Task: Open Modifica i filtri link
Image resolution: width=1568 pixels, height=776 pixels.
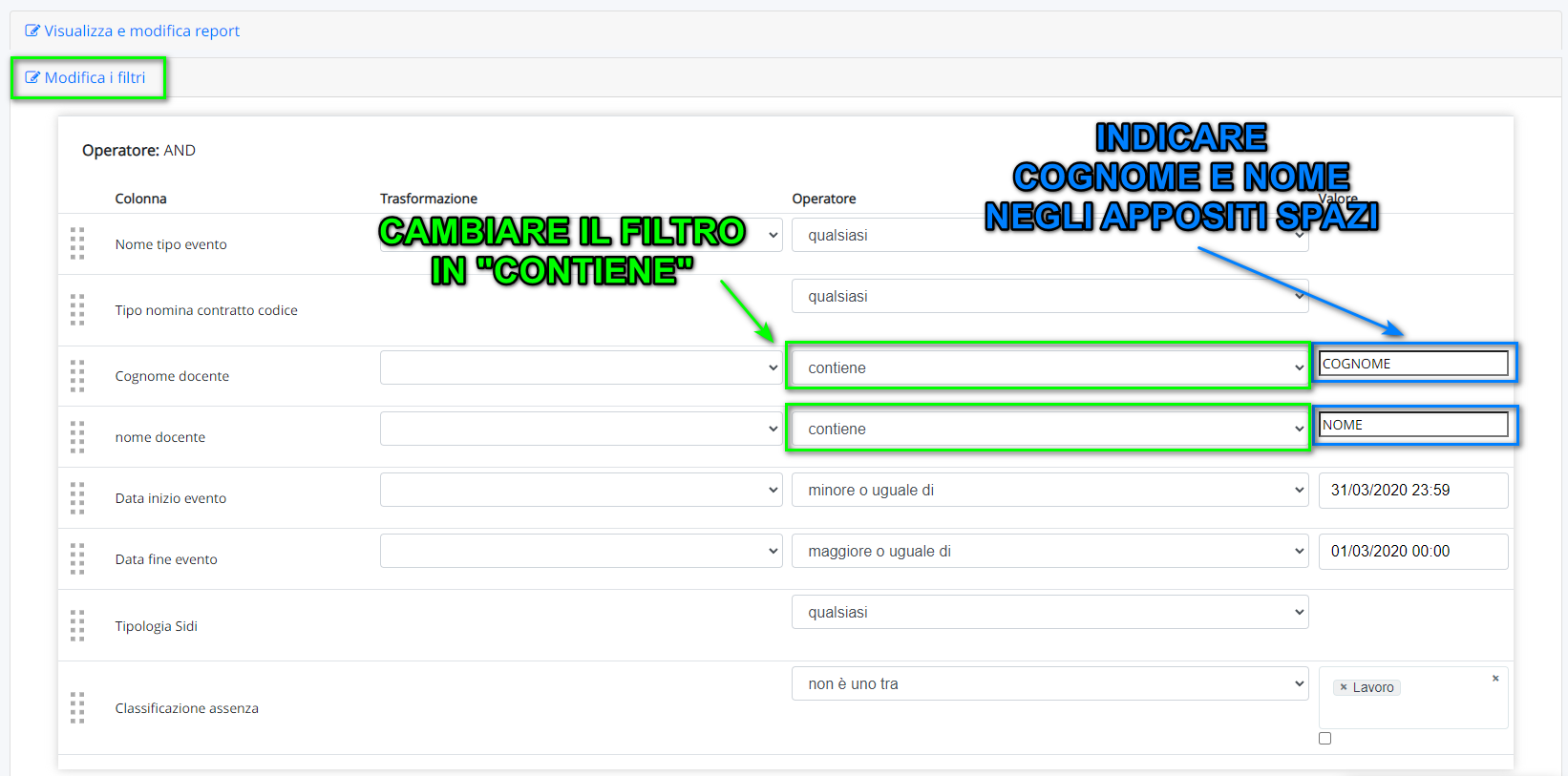Action: [95, 77]
